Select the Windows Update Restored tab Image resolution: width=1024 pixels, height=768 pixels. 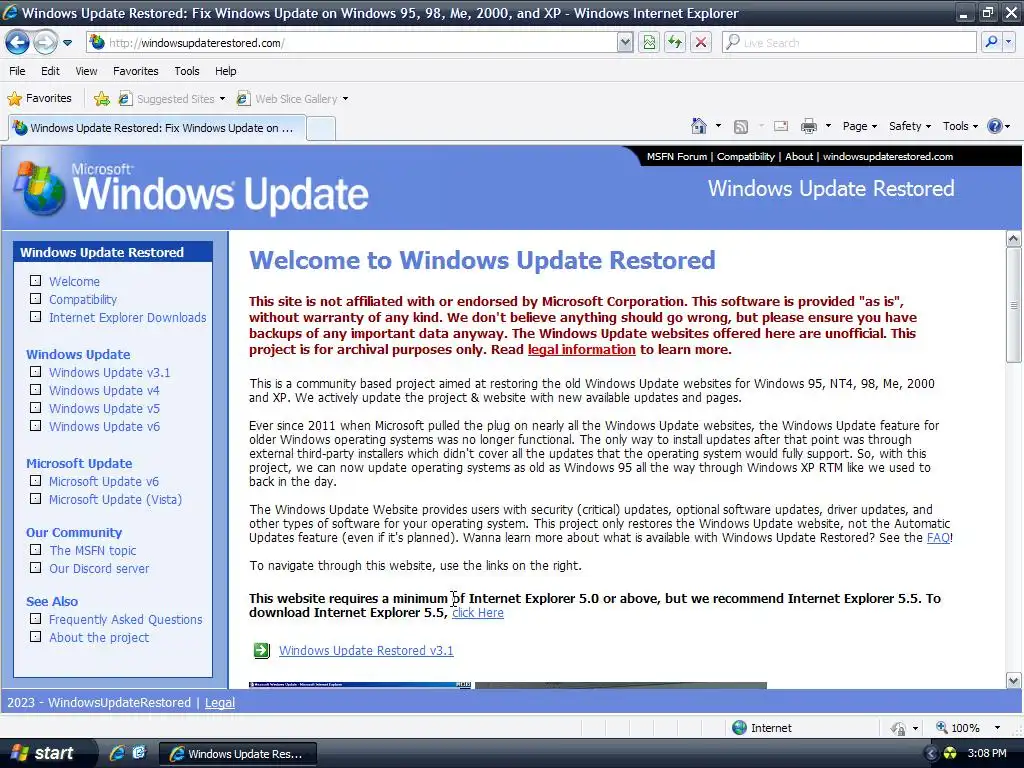point(156,128)
